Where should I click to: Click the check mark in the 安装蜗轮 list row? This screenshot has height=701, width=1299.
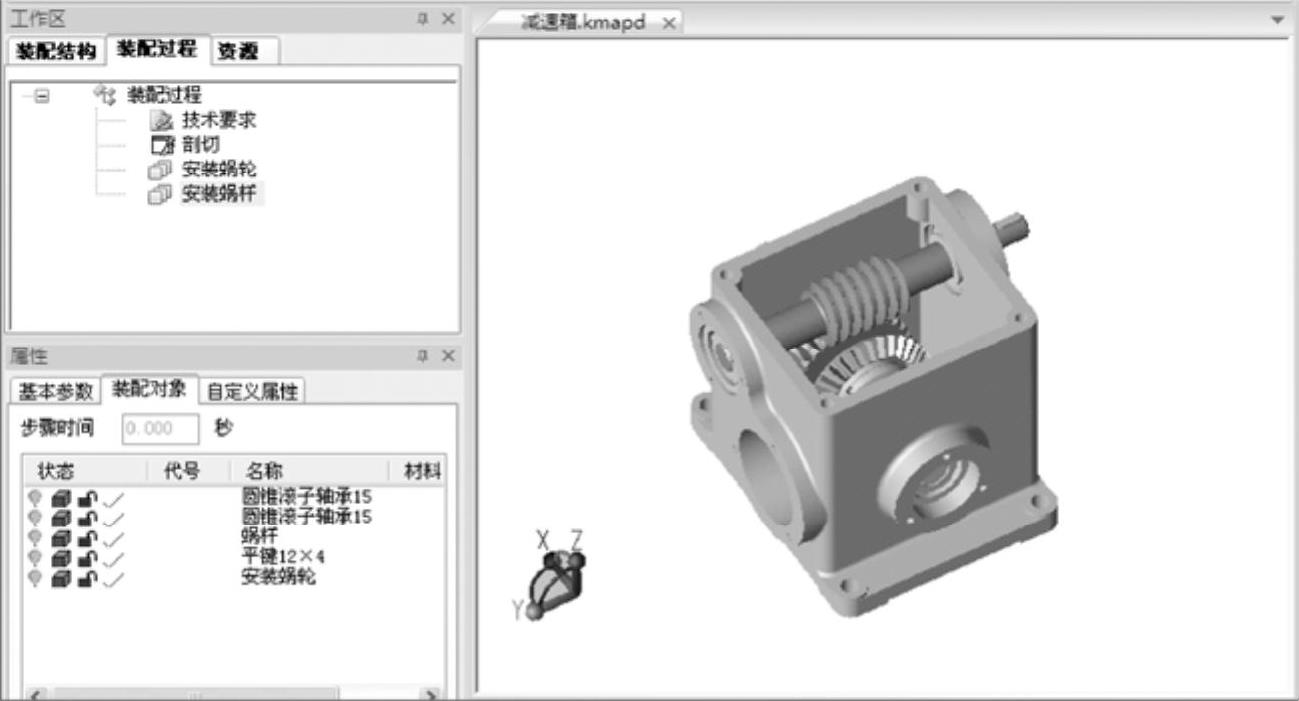[114, 577]
